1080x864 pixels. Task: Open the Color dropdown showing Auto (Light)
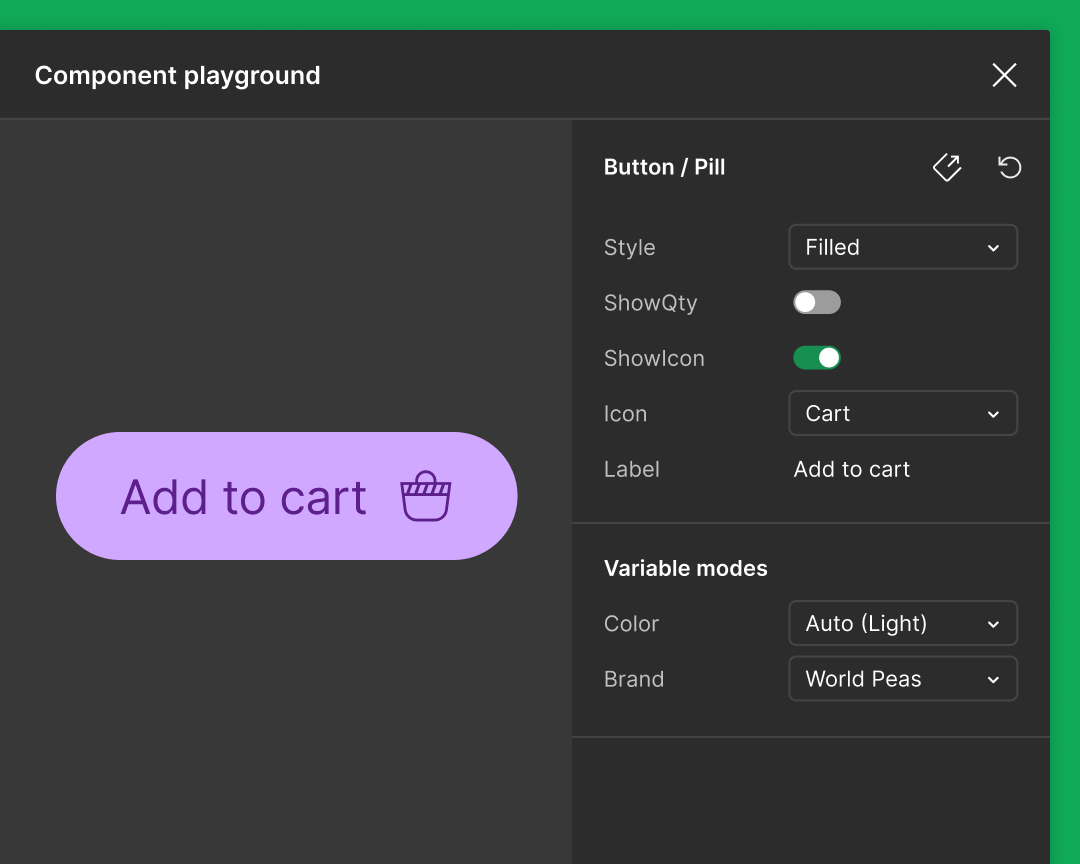(902, 623)
